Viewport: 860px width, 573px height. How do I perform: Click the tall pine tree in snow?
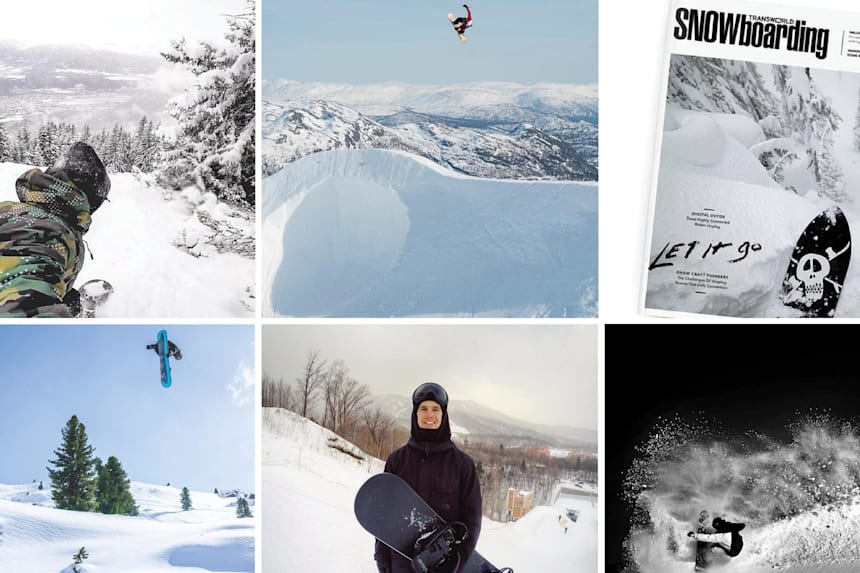73,463
